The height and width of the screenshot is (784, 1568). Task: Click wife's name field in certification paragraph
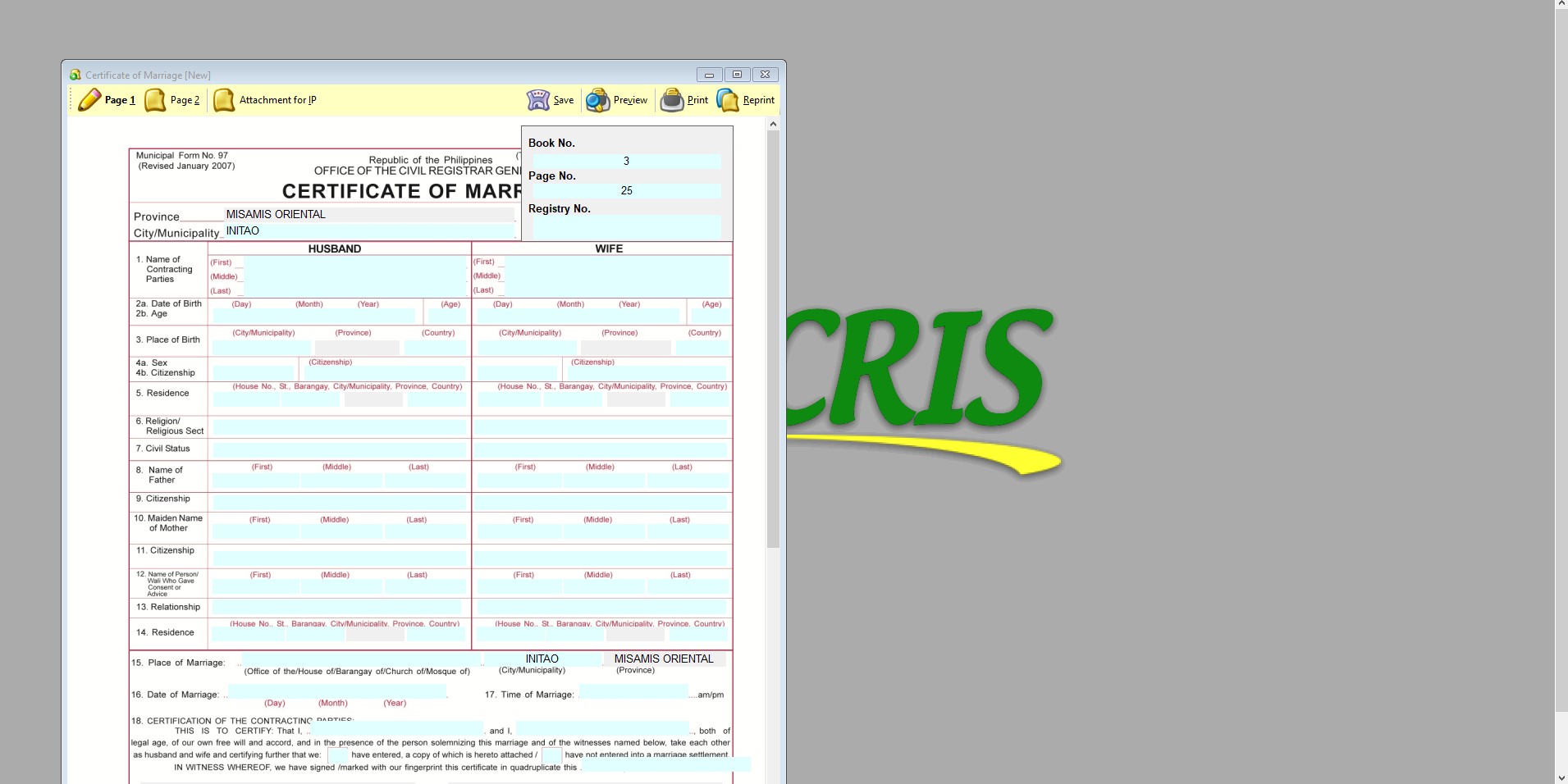[602, 729]
